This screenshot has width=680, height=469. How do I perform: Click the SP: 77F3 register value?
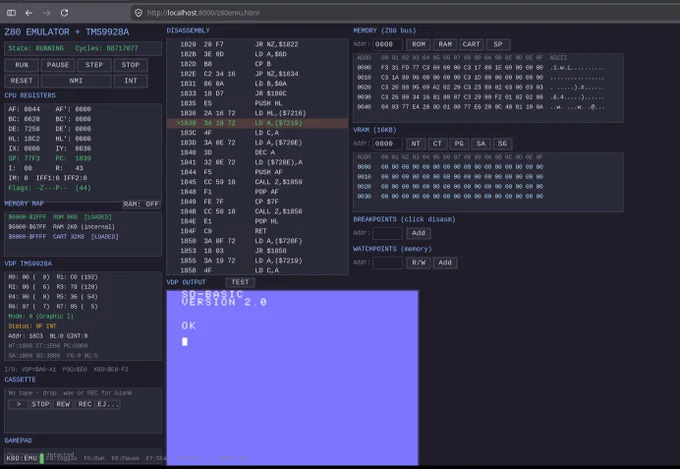pyautogui.click(x=24, y=158)
